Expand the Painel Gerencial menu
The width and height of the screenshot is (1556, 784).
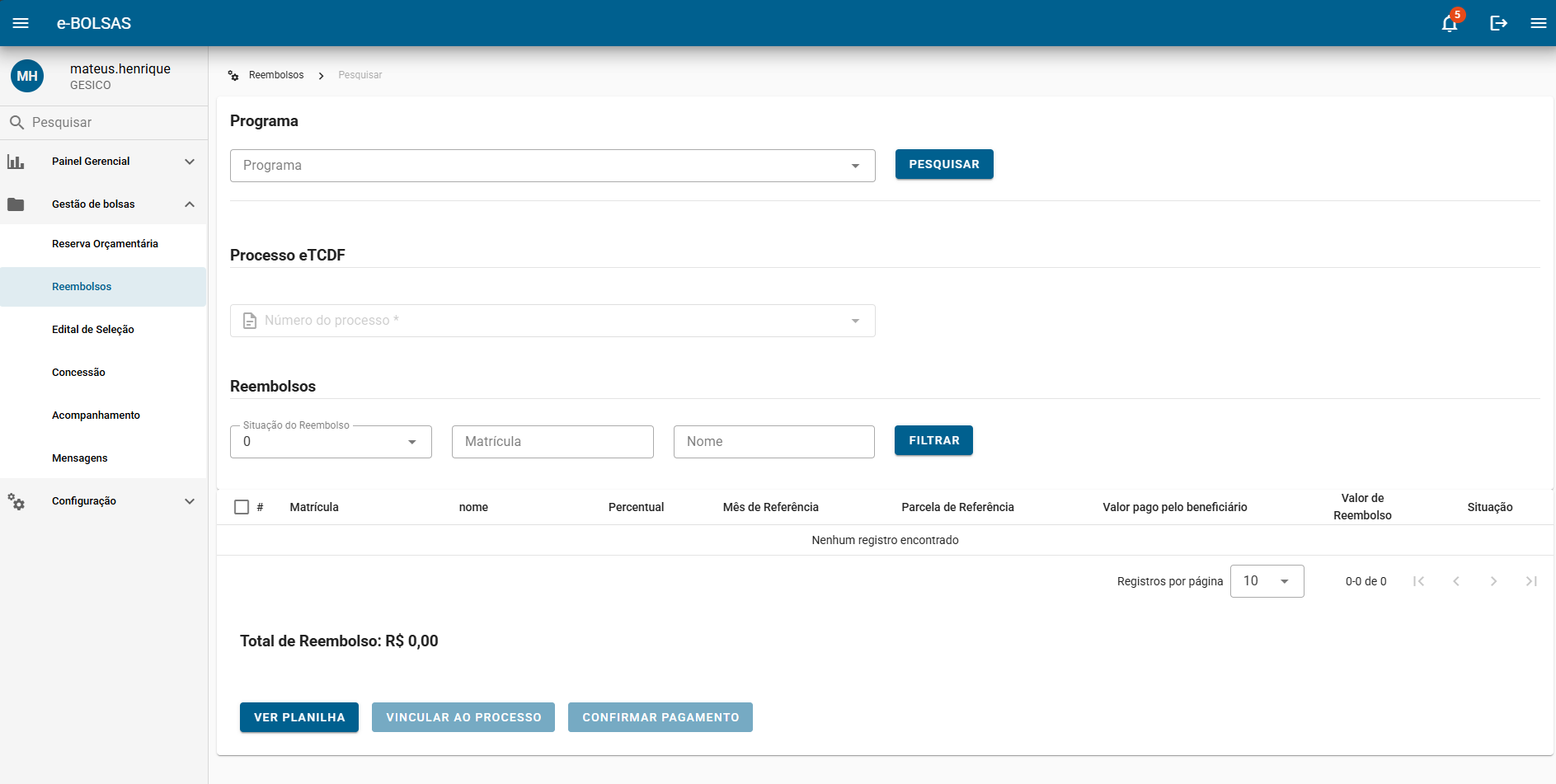190,162
